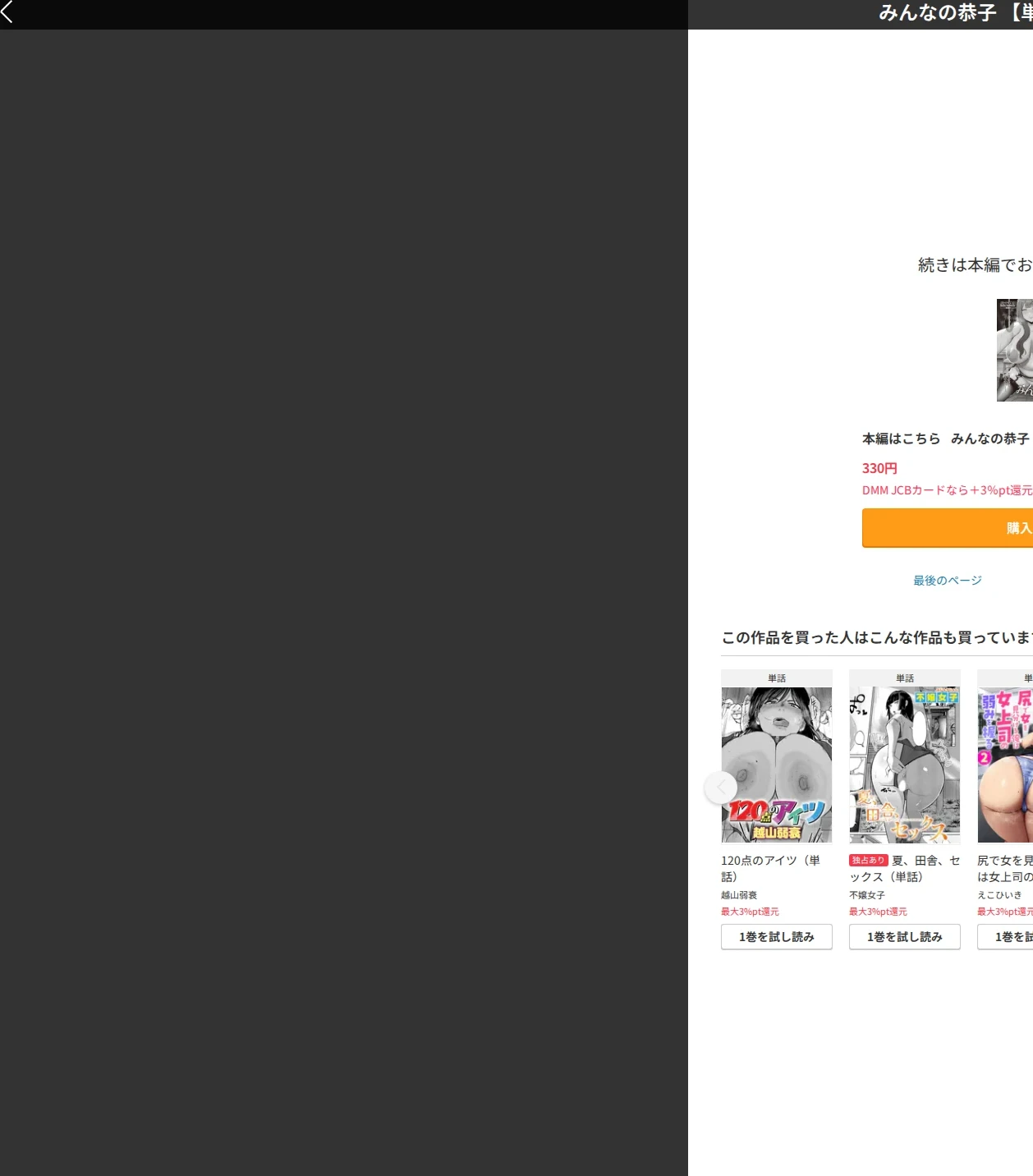Open the cover image by 不嫁女子
1033x1176 pixels.
point(905,765)
